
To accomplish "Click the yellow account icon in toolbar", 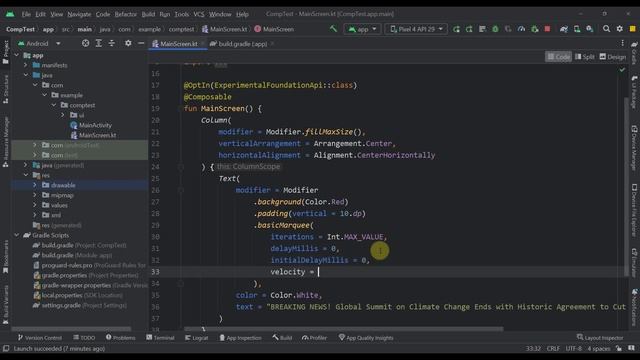I will point(633,29).
